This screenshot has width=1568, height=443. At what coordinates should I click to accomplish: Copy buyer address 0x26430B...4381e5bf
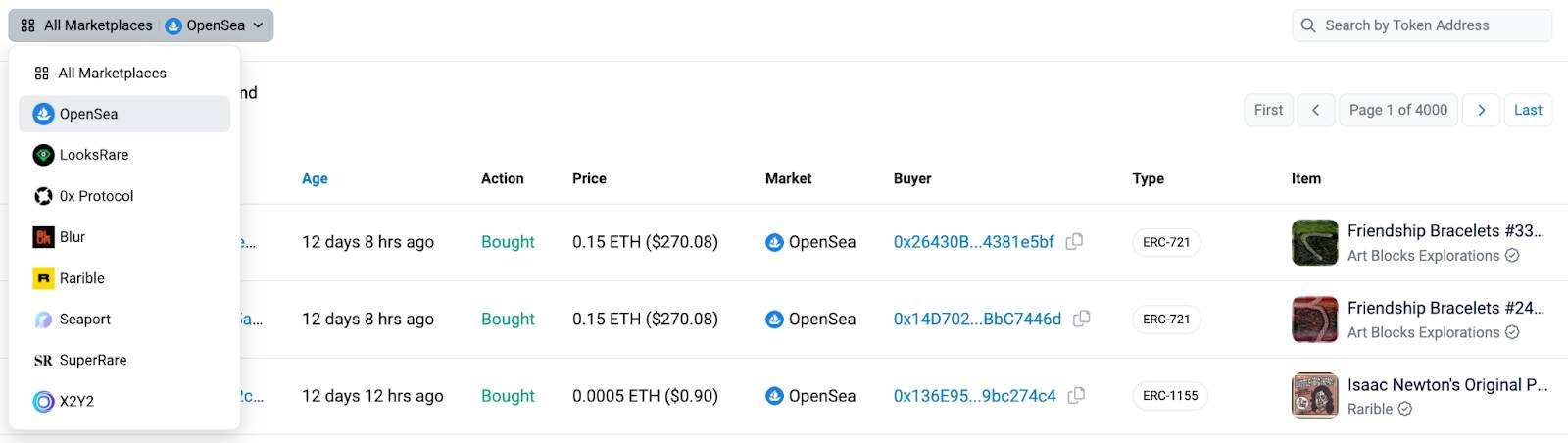point(1074,241)
